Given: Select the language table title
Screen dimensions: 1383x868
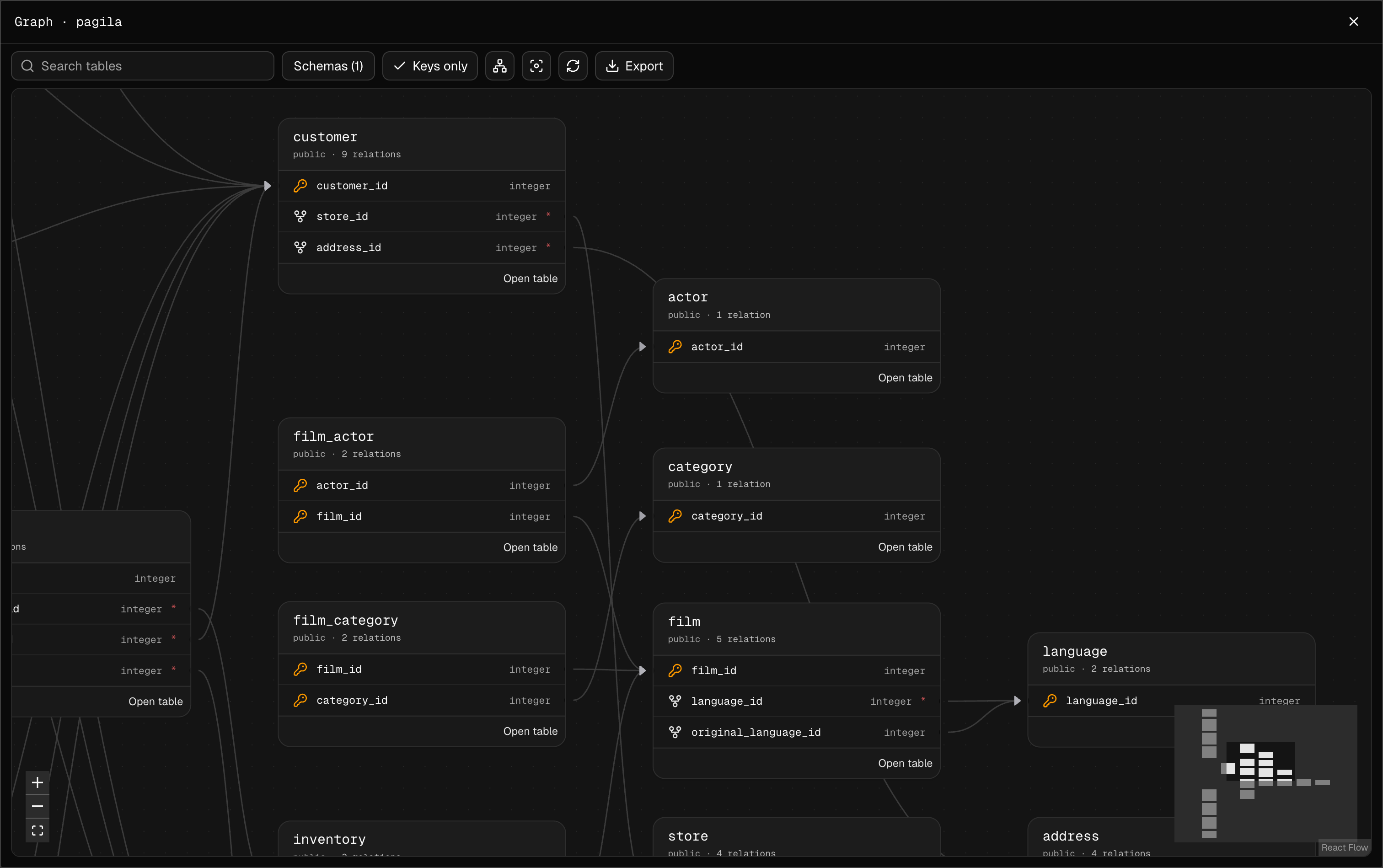Looking at the screenshot, I should (1074, 652).
